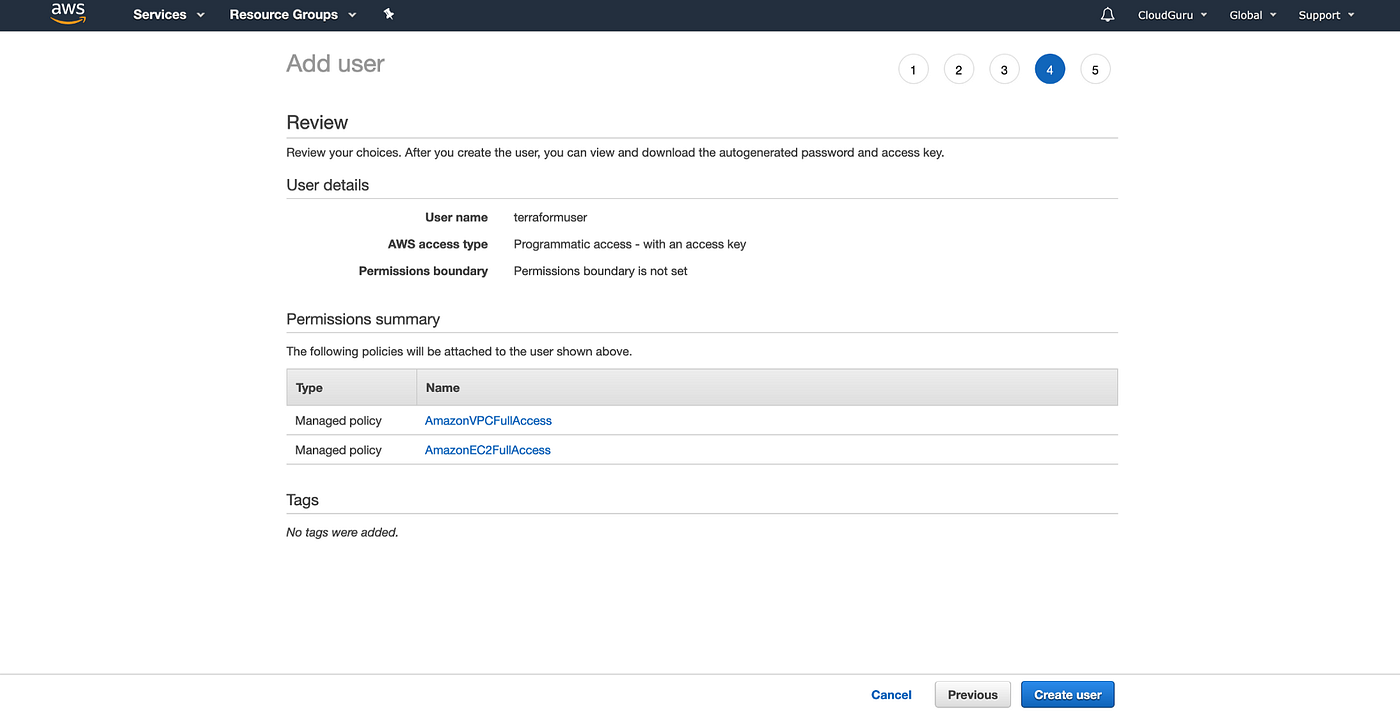Image resolution: width=1400 pixels, height=711 pixels.
Task: Expand the Global region selector
Action: click(1252, 14)
